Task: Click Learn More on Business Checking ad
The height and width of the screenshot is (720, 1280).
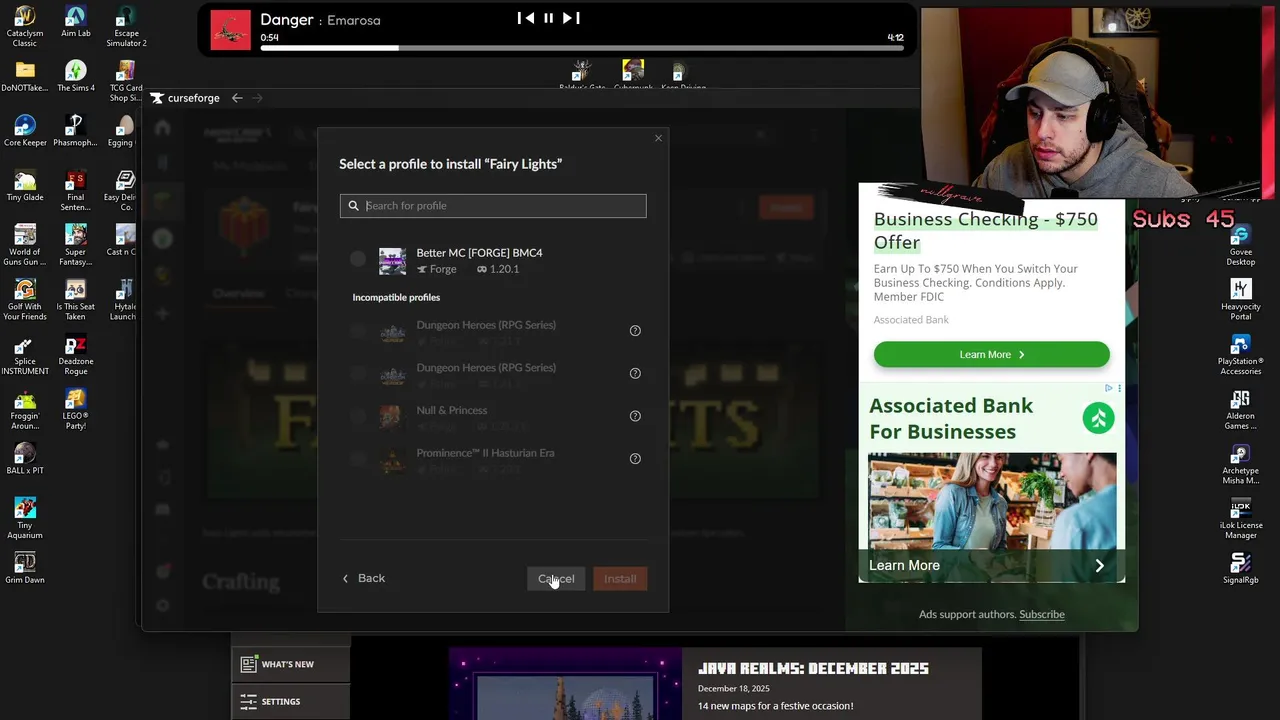Action: click(991, 354)
